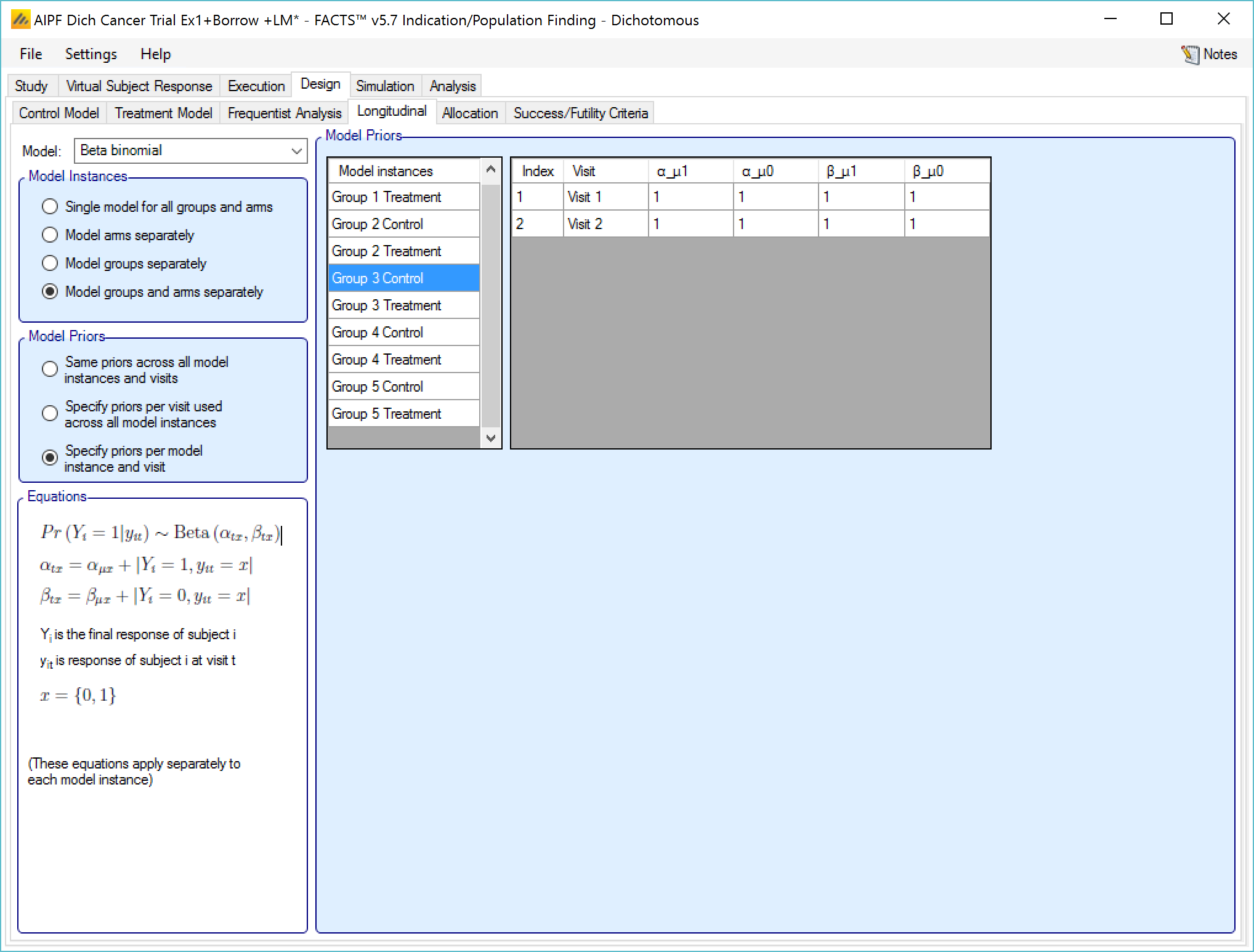
Task: Click Visit 1 α_μ1 prior value cell
Action: tap(690, 197)
